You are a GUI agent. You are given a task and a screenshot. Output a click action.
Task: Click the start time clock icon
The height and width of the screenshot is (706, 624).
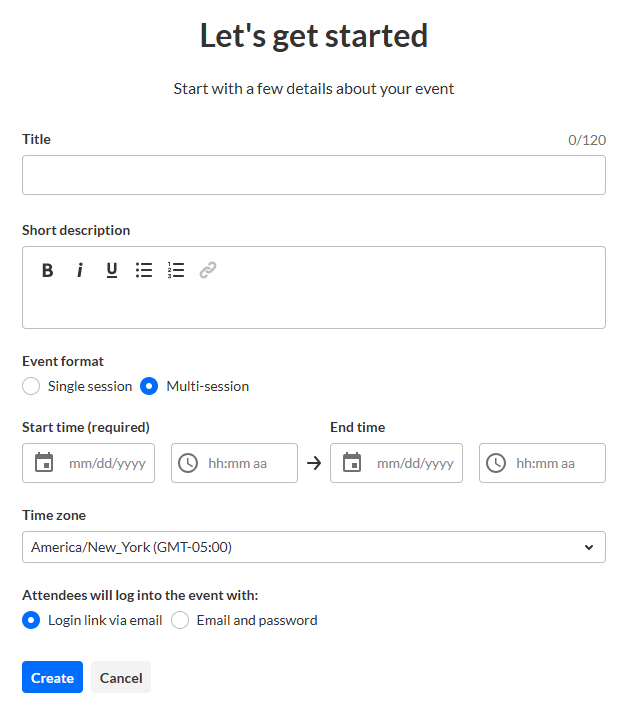click(x=188, y=463)
